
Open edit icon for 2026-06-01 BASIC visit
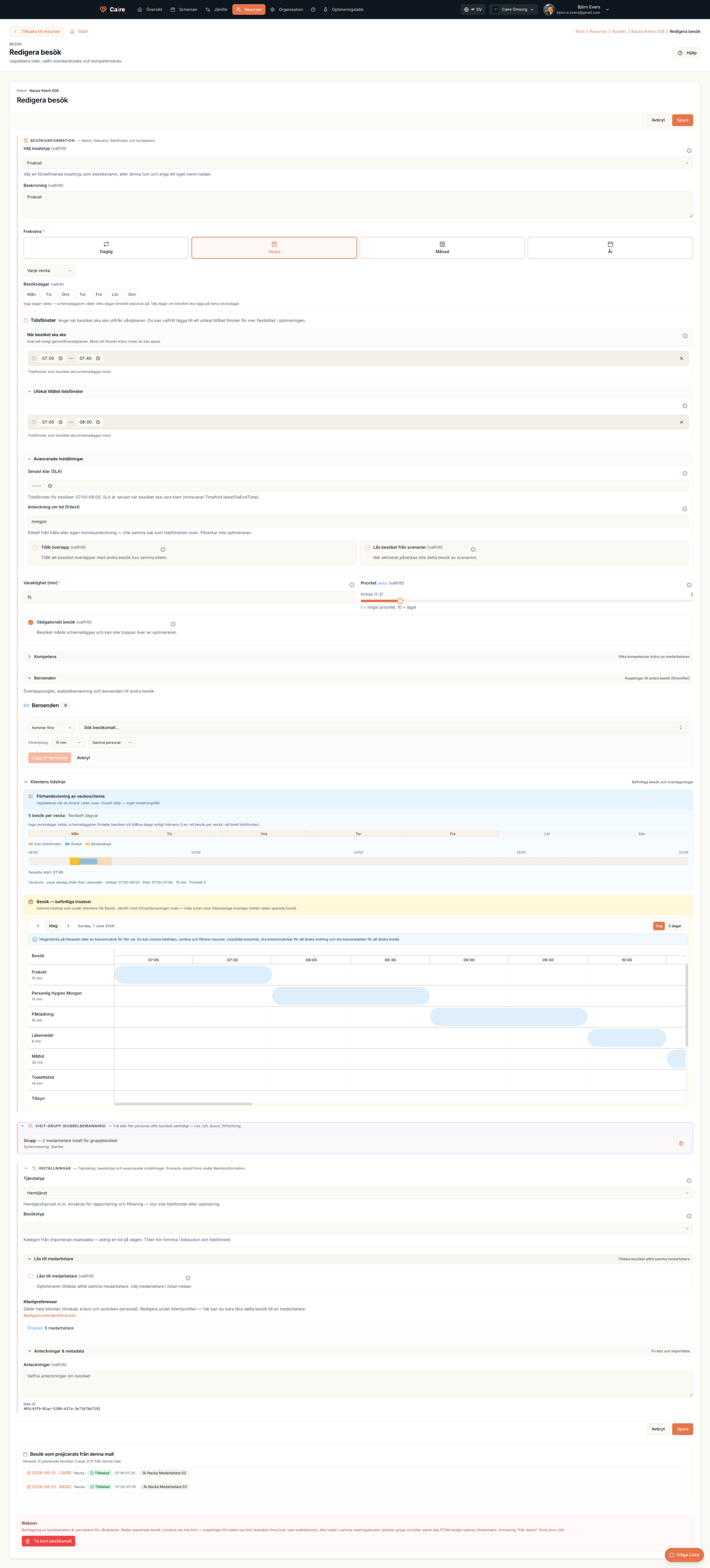tap(29, 1487)
